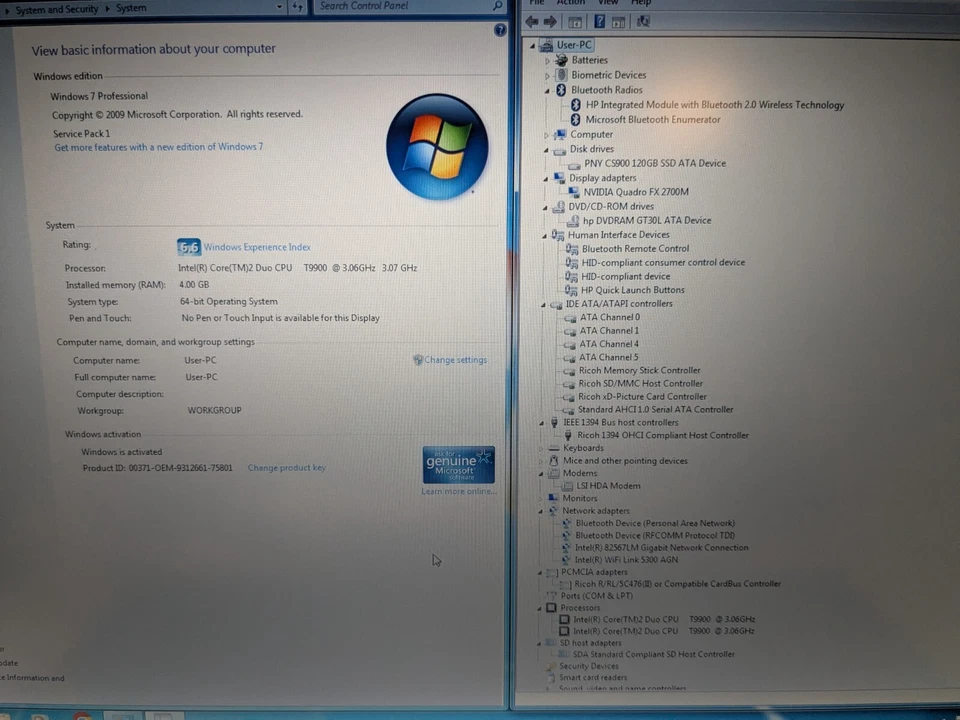Screen dimensions: 960x720
Task: Click the scan for hardware changes toolbar icon
Action: (x=643, y=22)
